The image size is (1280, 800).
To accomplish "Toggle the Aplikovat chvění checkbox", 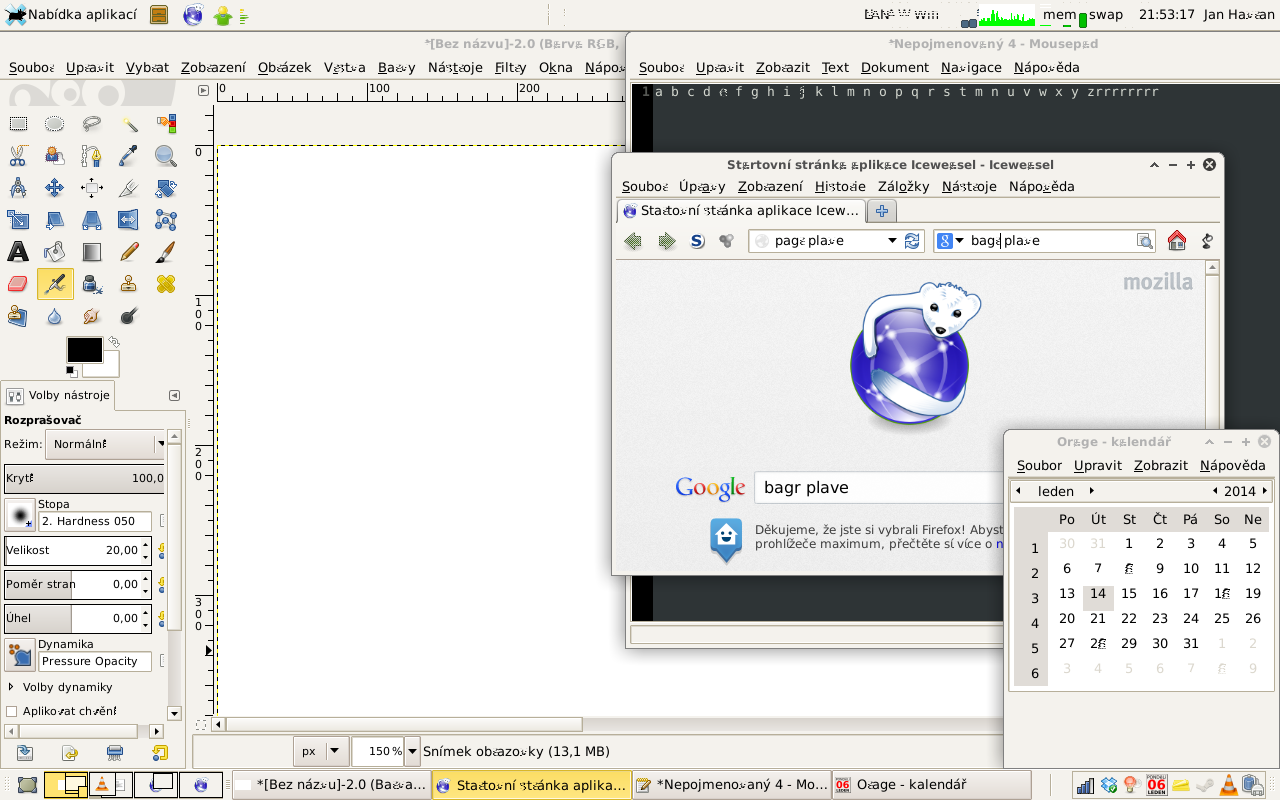I will 12,711.
